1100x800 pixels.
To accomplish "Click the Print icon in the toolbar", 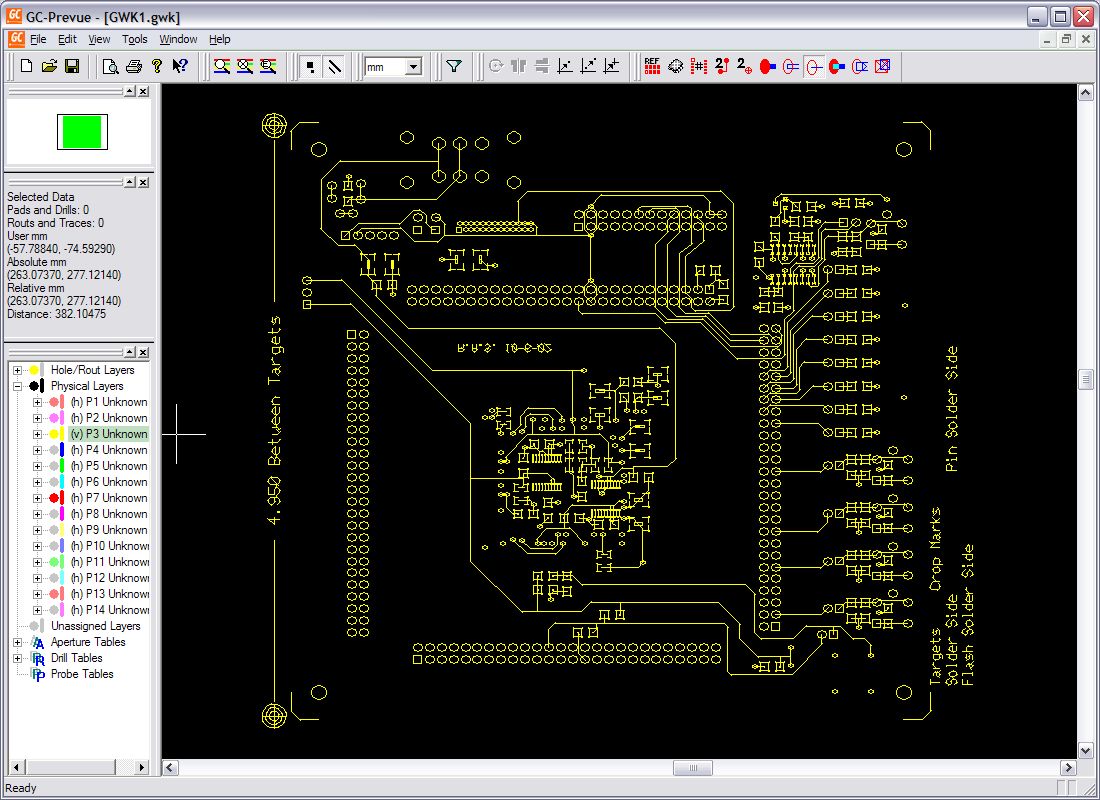I will click(x=133, y=66).
